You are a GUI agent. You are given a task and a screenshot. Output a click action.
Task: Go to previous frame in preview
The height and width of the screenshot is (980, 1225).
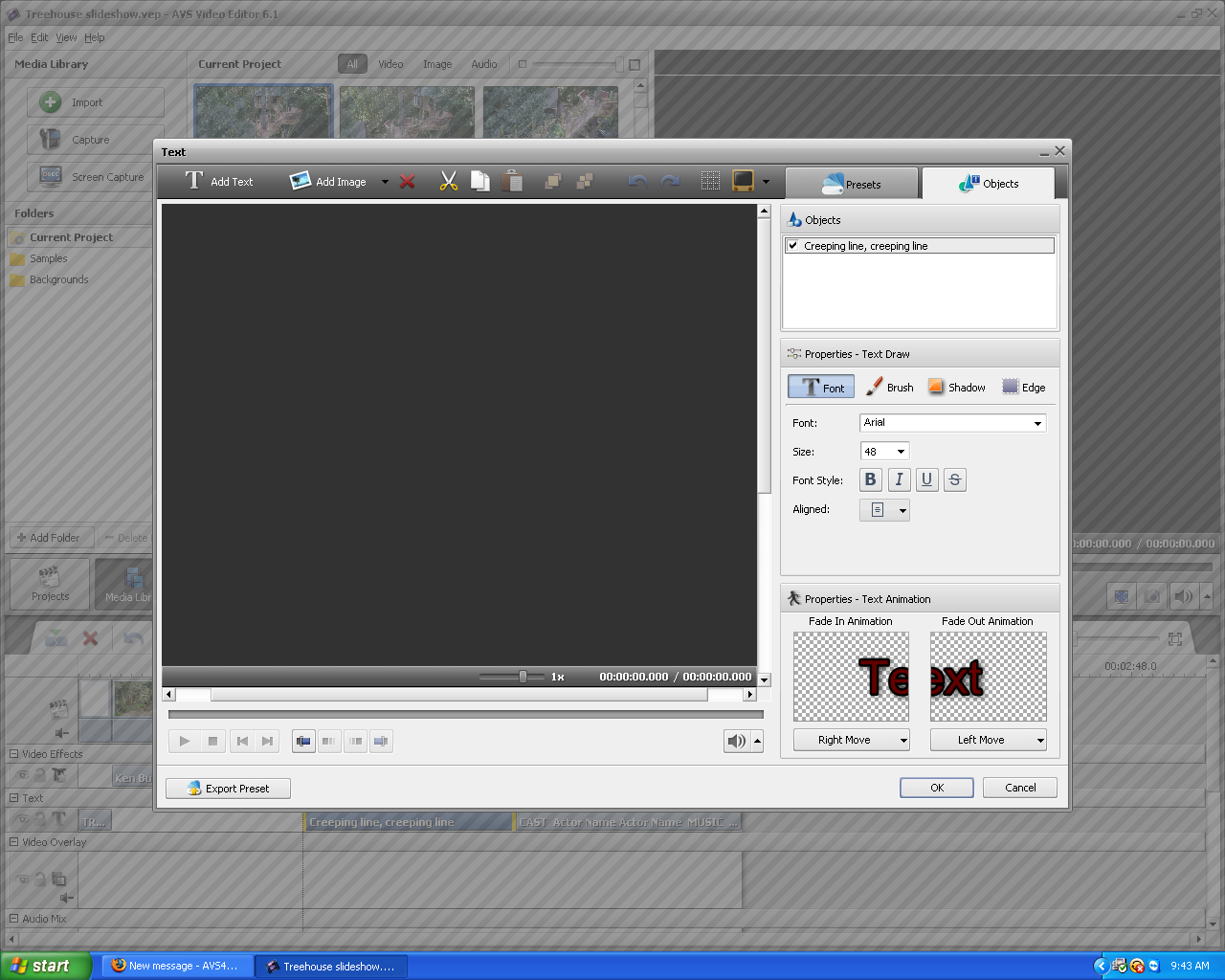pyautogui.click(x=242, y=741)
